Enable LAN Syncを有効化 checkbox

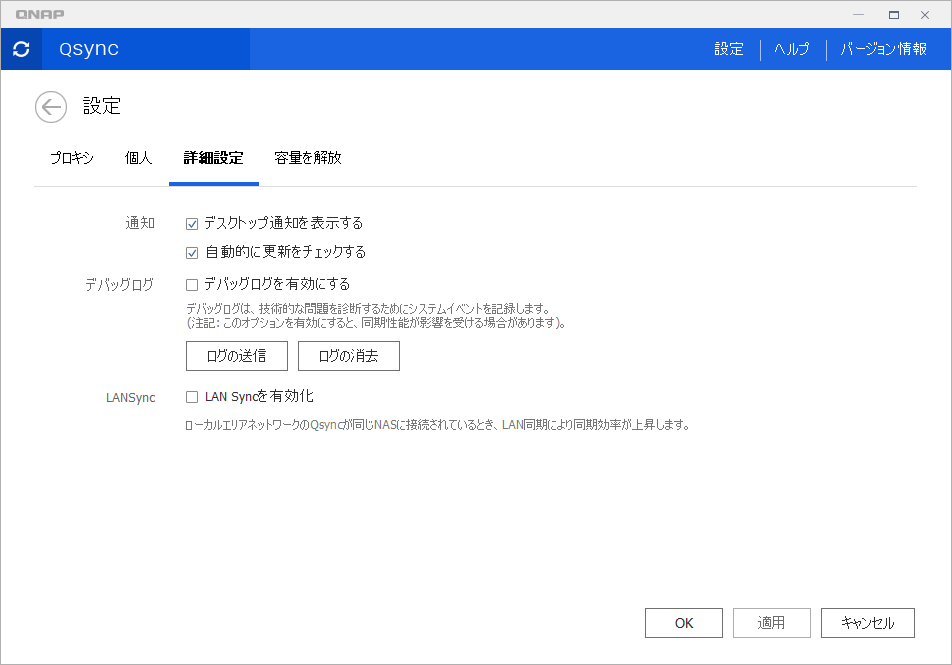(x=192, y=397)
